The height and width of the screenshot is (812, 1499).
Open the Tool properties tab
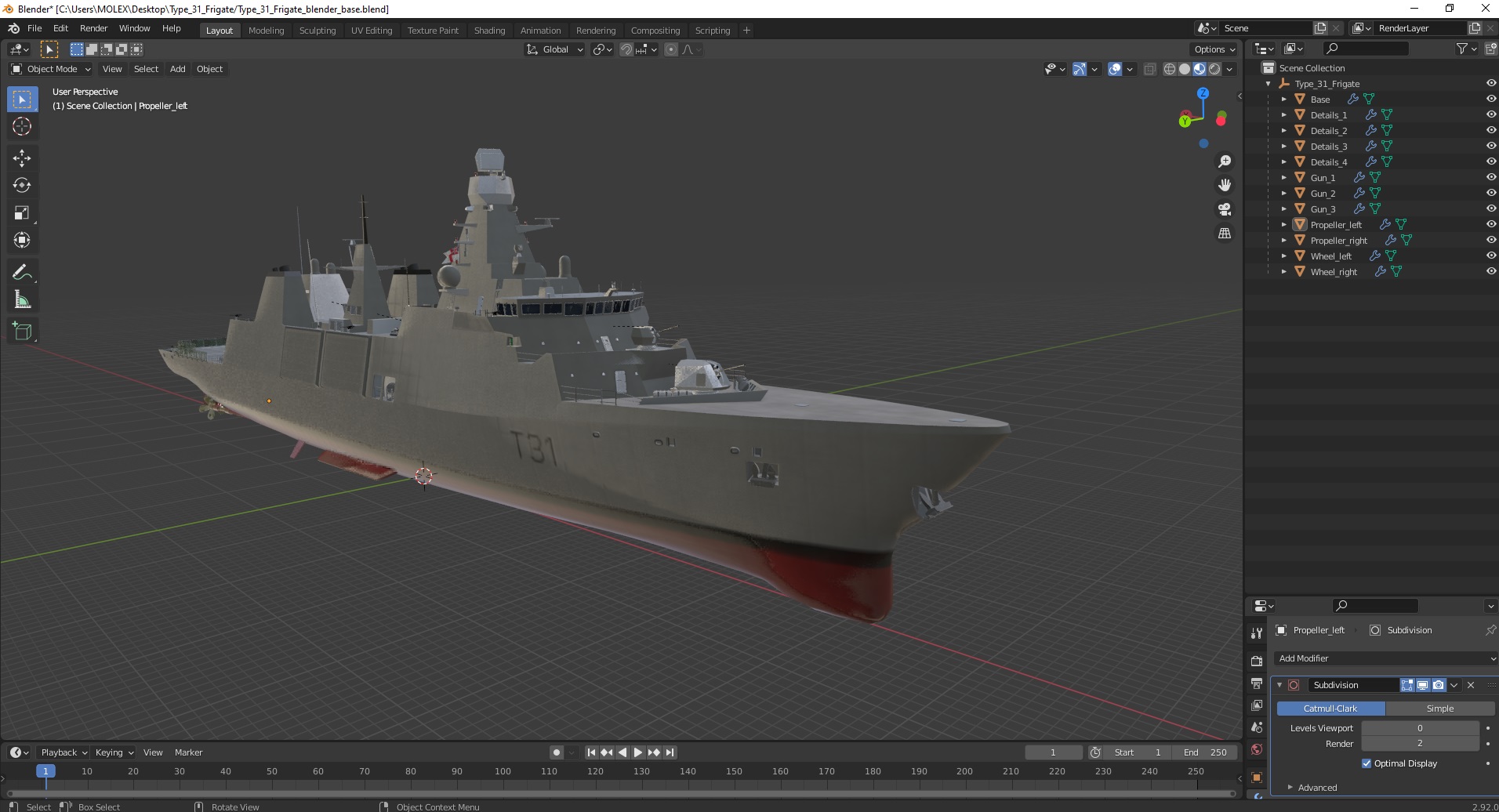click(x=1257, y=633)
